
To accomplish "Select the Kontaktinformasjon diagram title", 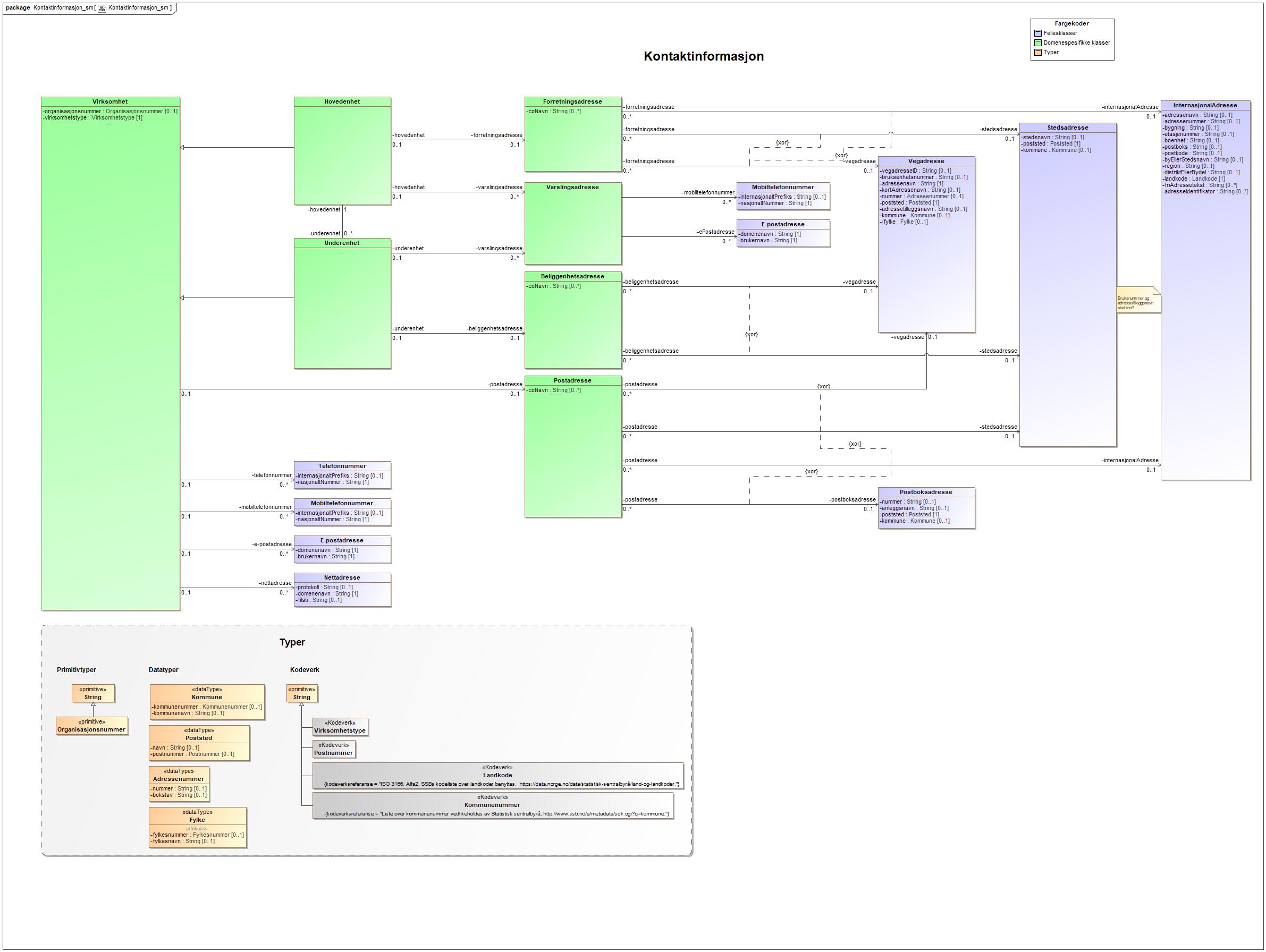I will click(x=703, y=56).
